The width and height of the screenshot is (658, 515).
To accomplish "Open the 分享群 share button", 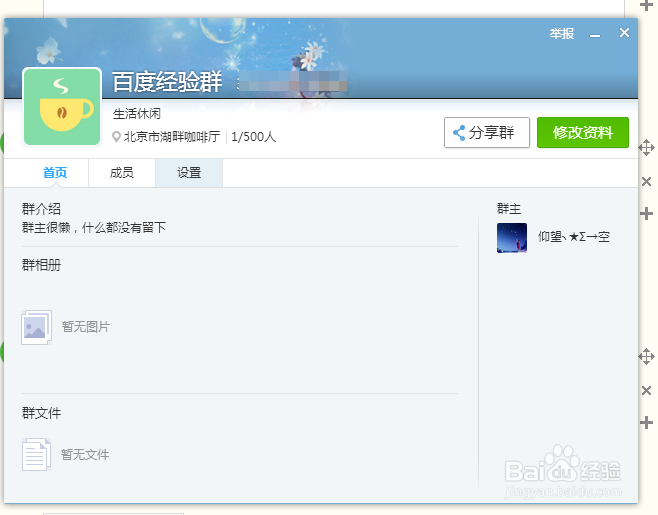I will point(487,133).
